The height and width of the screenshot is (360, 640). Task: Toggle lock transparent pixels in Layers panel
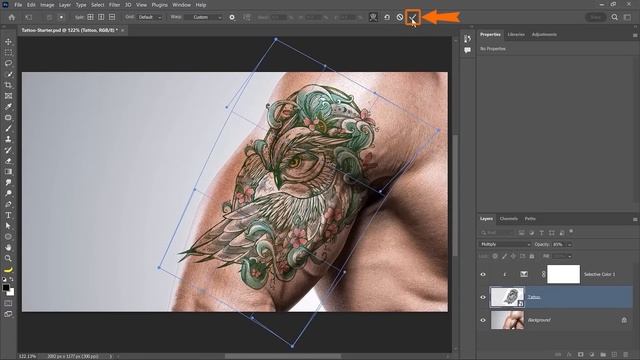[x=495, y=256]
